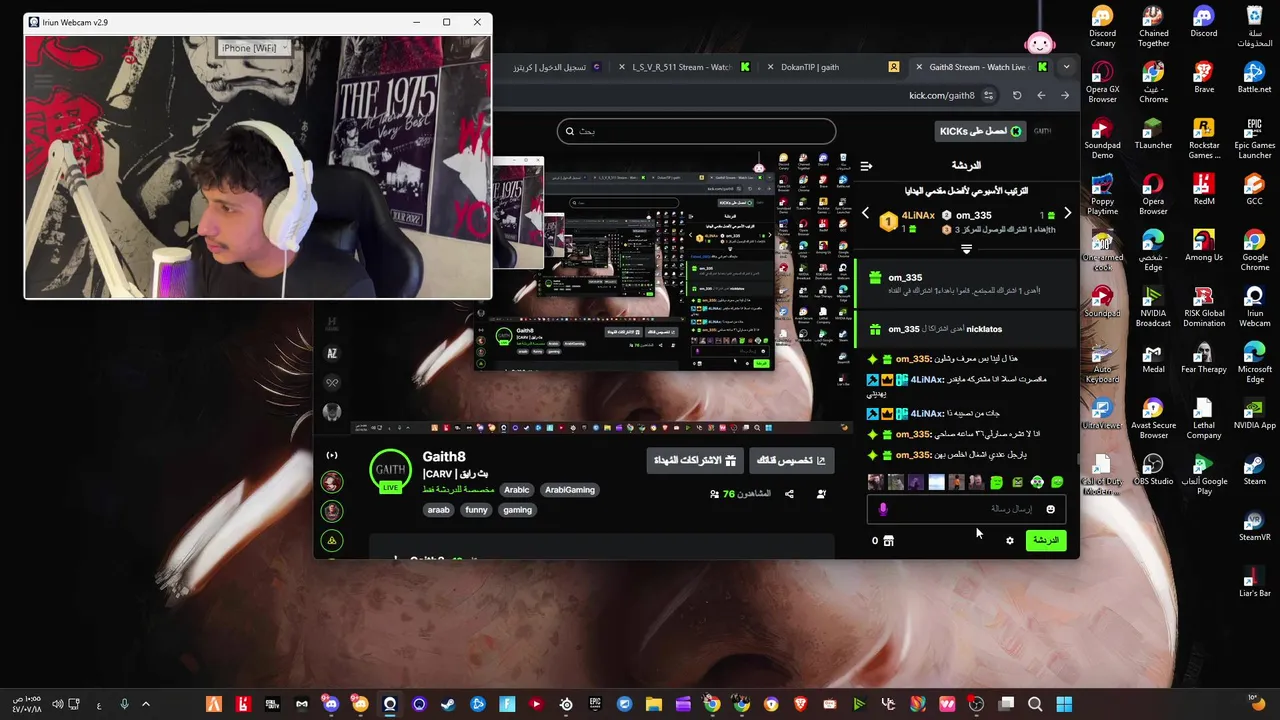
Task: Open the chat shop icon beside zero count
Action: (888, 541)
